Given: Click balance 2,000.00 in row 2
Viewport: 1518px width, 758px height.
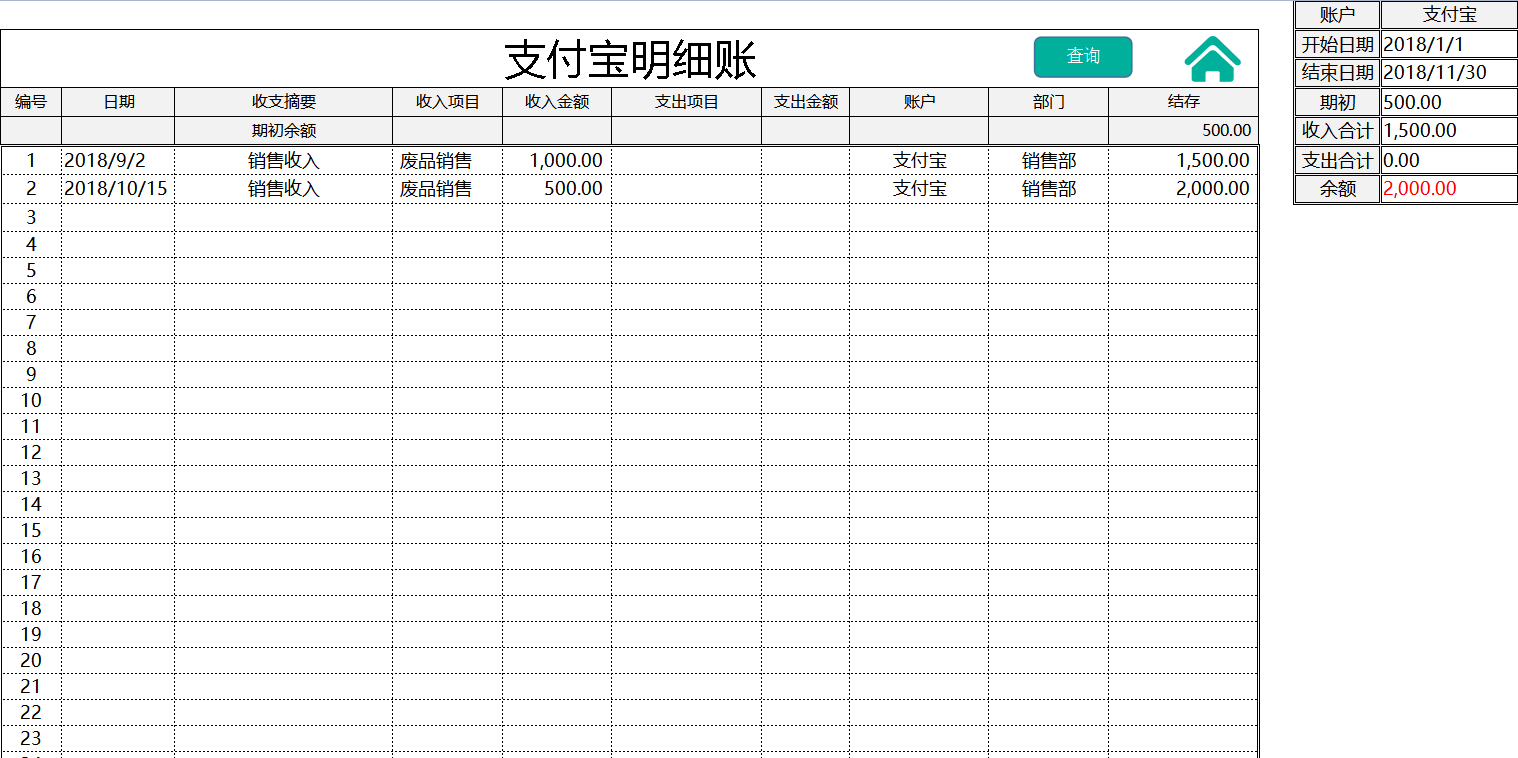Looking at the screenshot, I should 1183,189.
